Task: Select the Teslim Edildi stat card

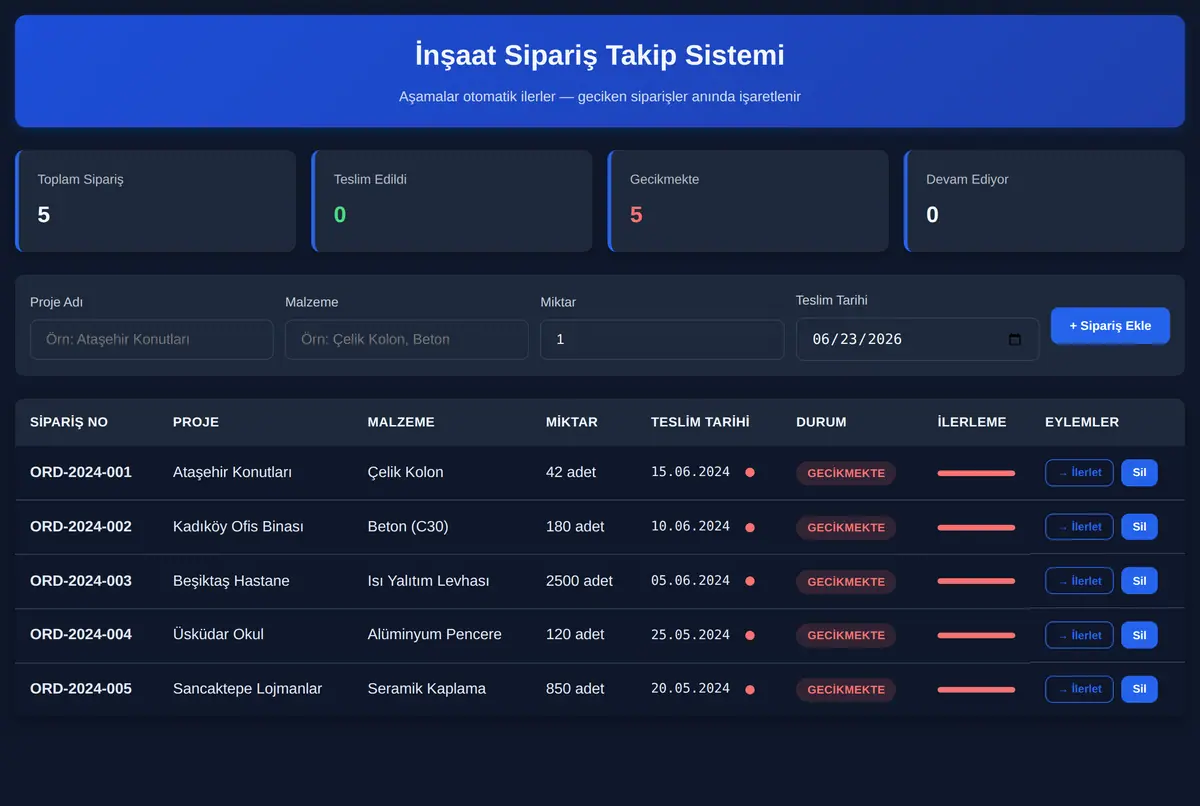Action: point(452,201)
